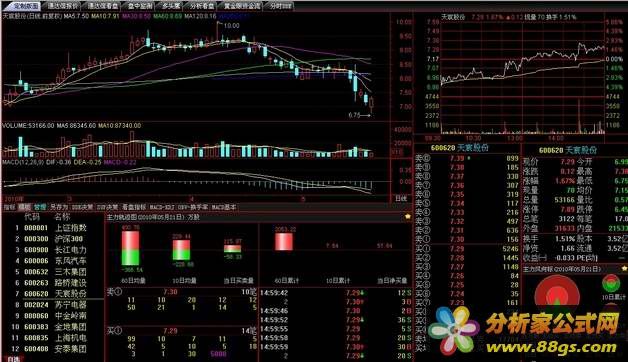Click the 当日买卖量 small bar

pos(232,248)
